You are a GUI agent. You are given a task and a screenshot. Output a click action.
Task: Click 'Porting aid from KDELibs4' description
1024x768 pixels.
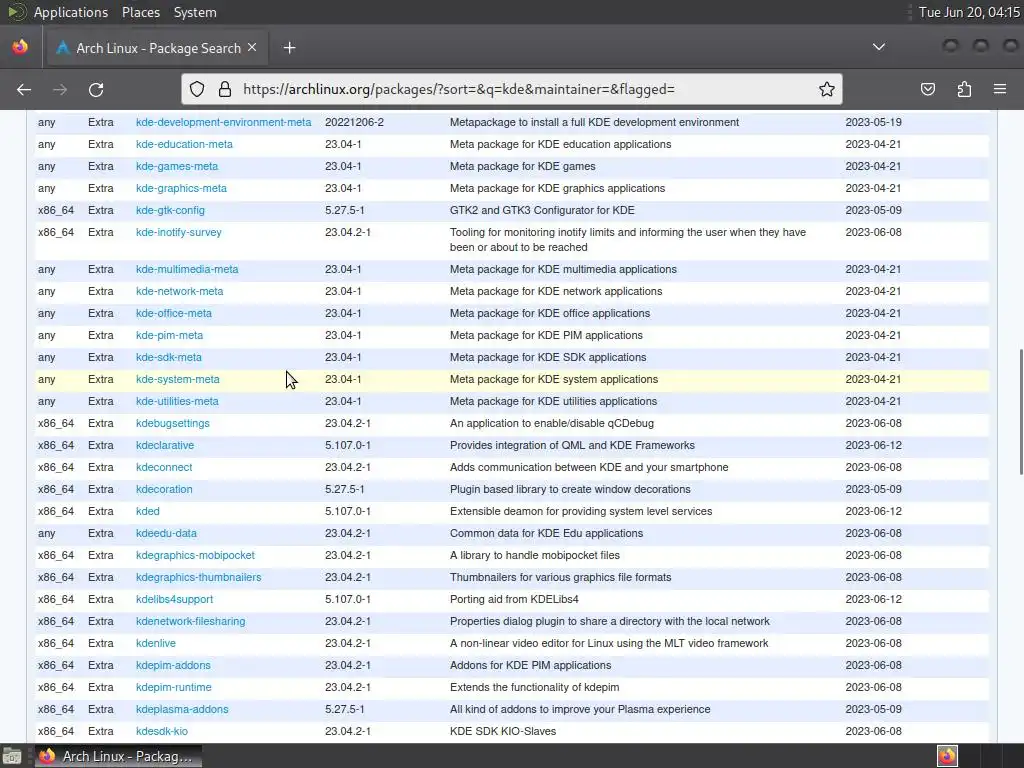(514, 600)
